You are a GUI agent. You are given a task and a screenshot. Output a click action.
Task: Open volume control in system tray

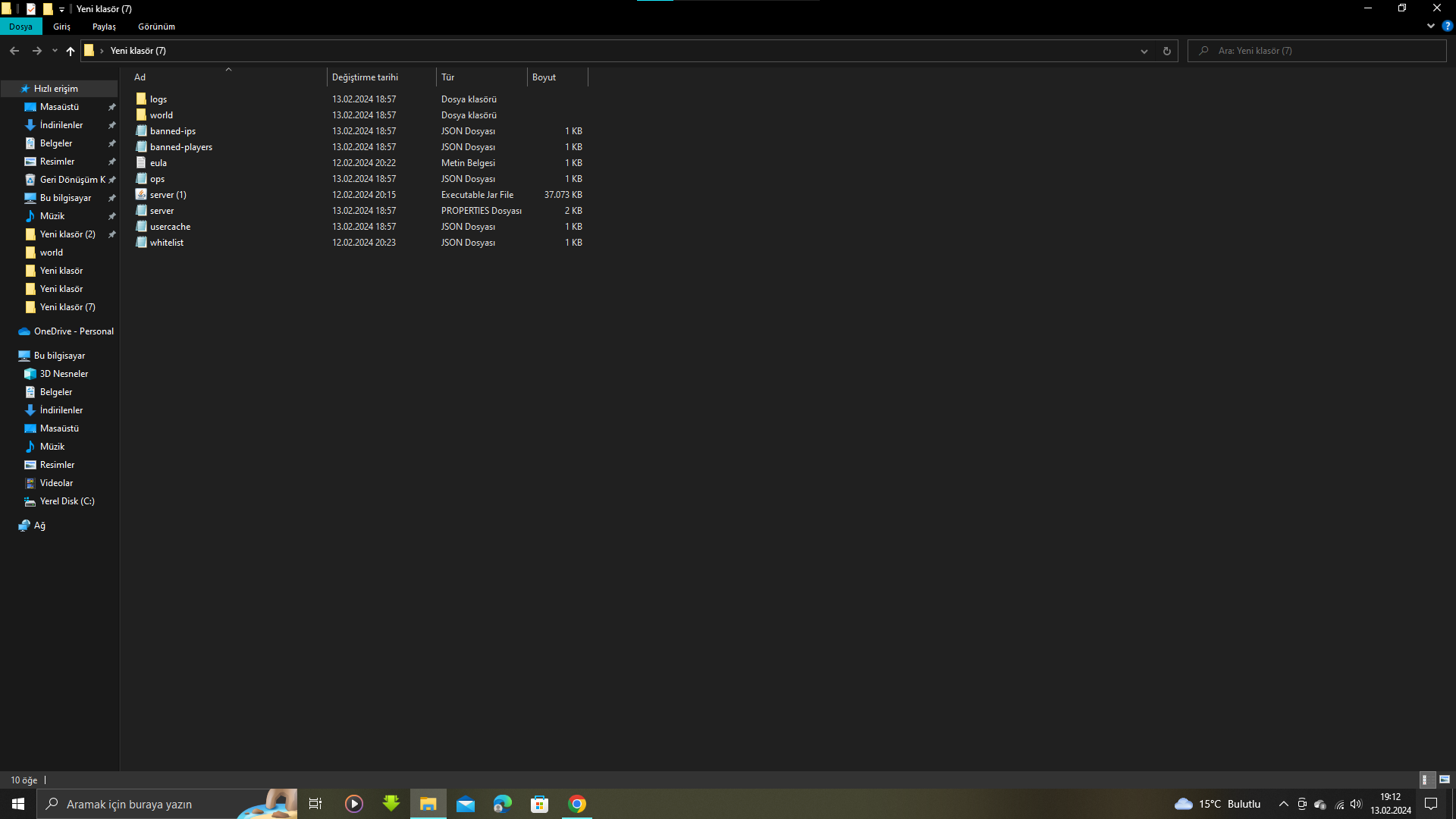point(1356,804)
